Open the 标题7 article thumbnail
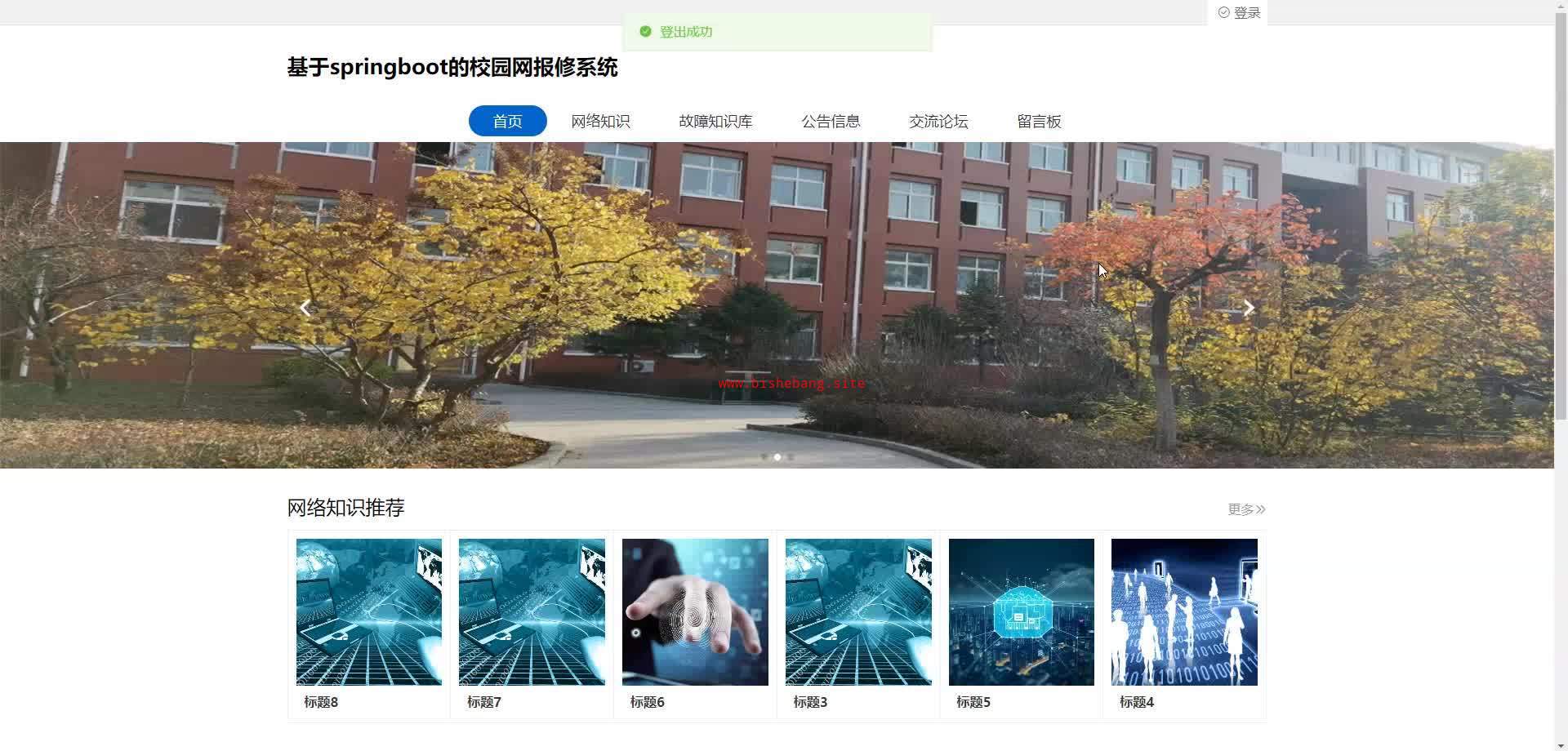The image size is (1568, 751). tap(532, 611)
